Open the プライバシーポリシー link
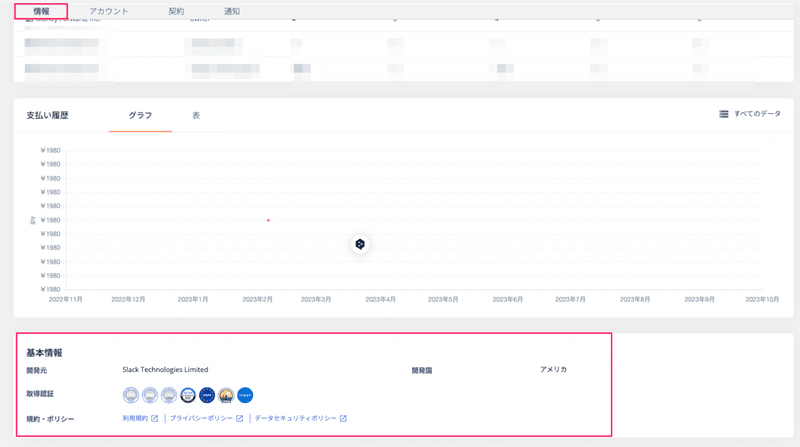800x447 pixels. 201,418
